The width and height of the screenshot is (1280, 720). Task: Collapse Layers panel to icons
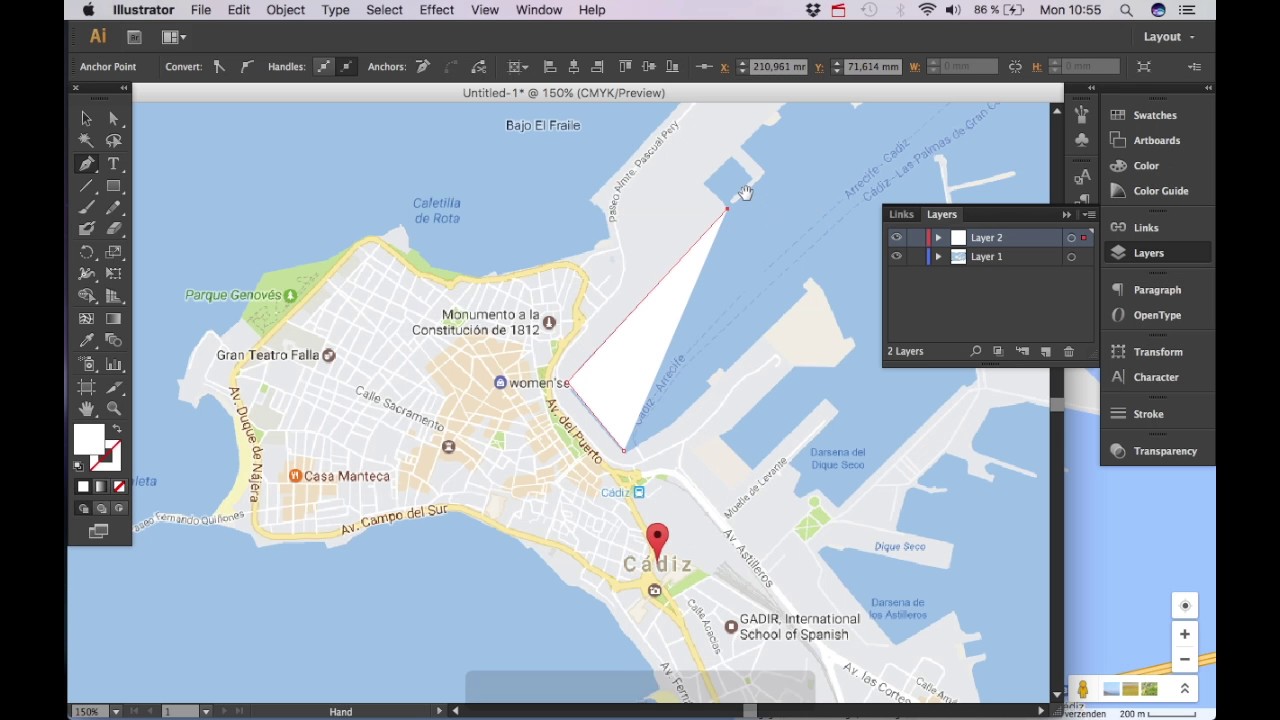(x=1067, y=215)
